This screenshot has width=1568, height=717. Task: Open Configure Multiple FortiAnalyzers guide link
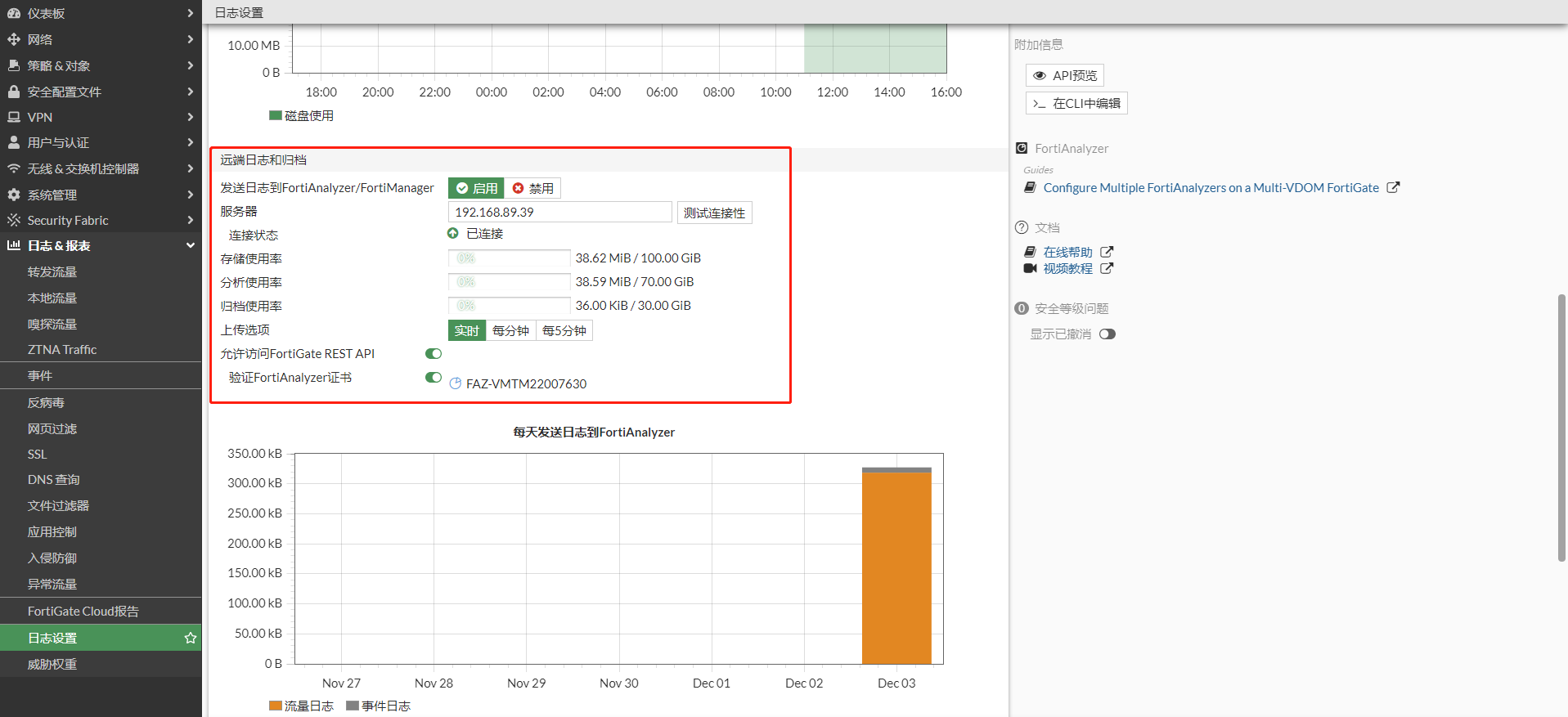[1211, 187]
